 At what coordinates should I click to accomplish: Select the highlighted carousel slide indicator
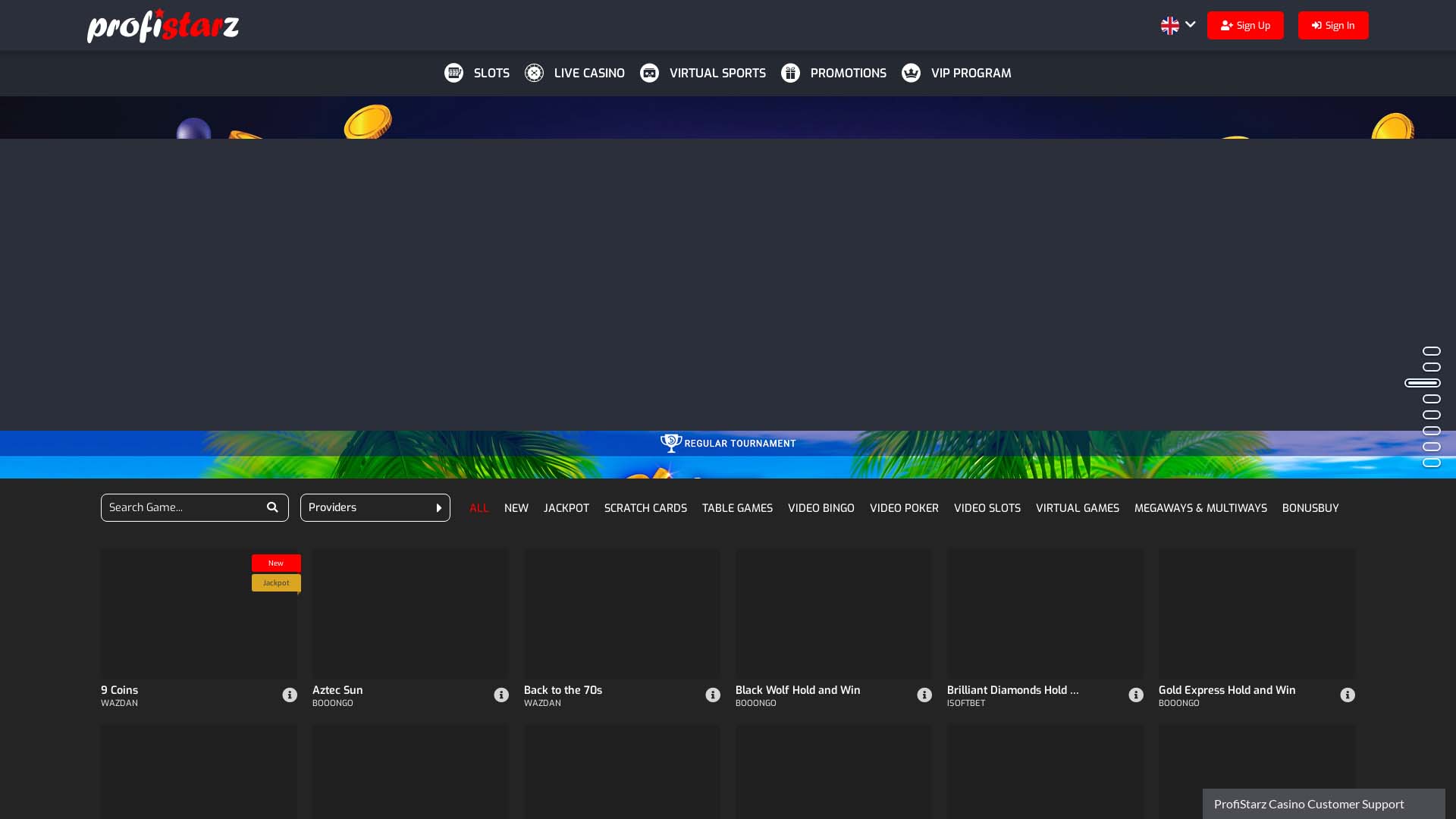(x=1423, y=383)
